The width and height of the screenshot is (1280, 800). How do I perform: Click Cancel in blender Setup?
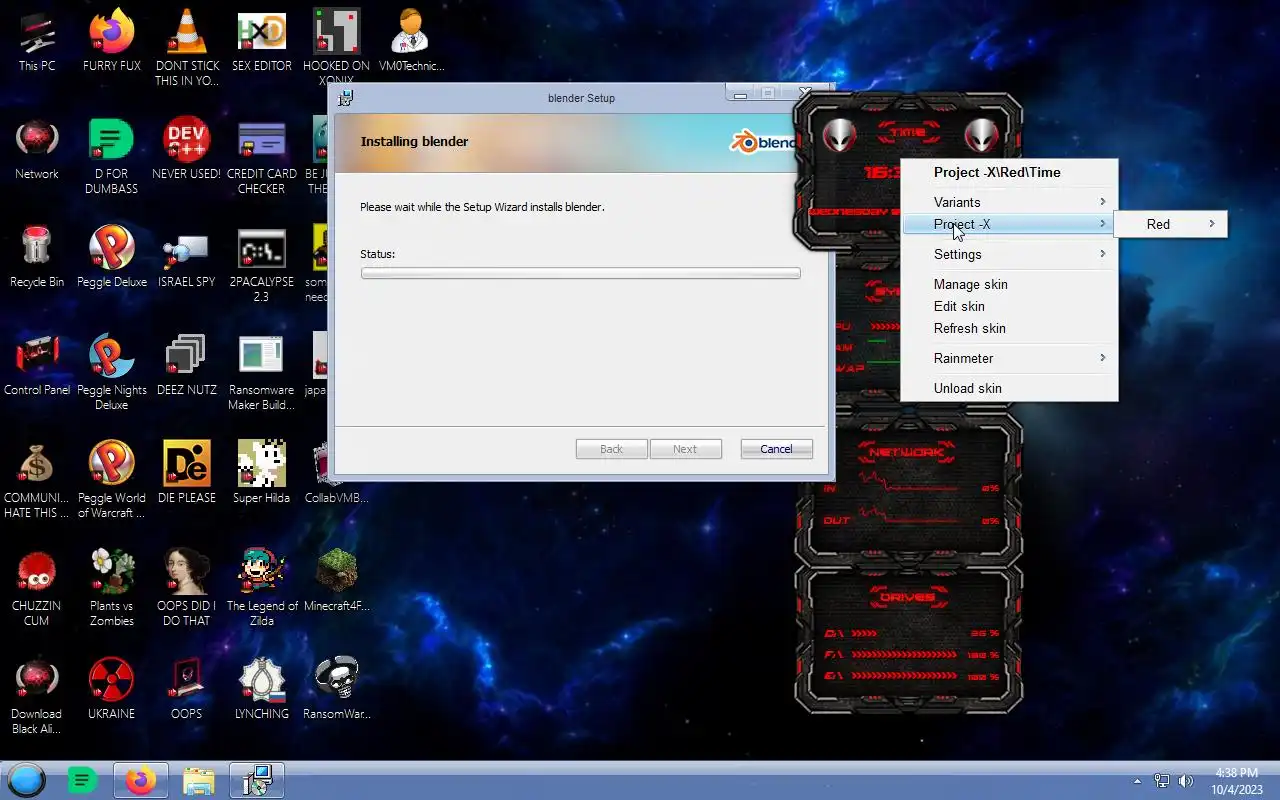777,449
